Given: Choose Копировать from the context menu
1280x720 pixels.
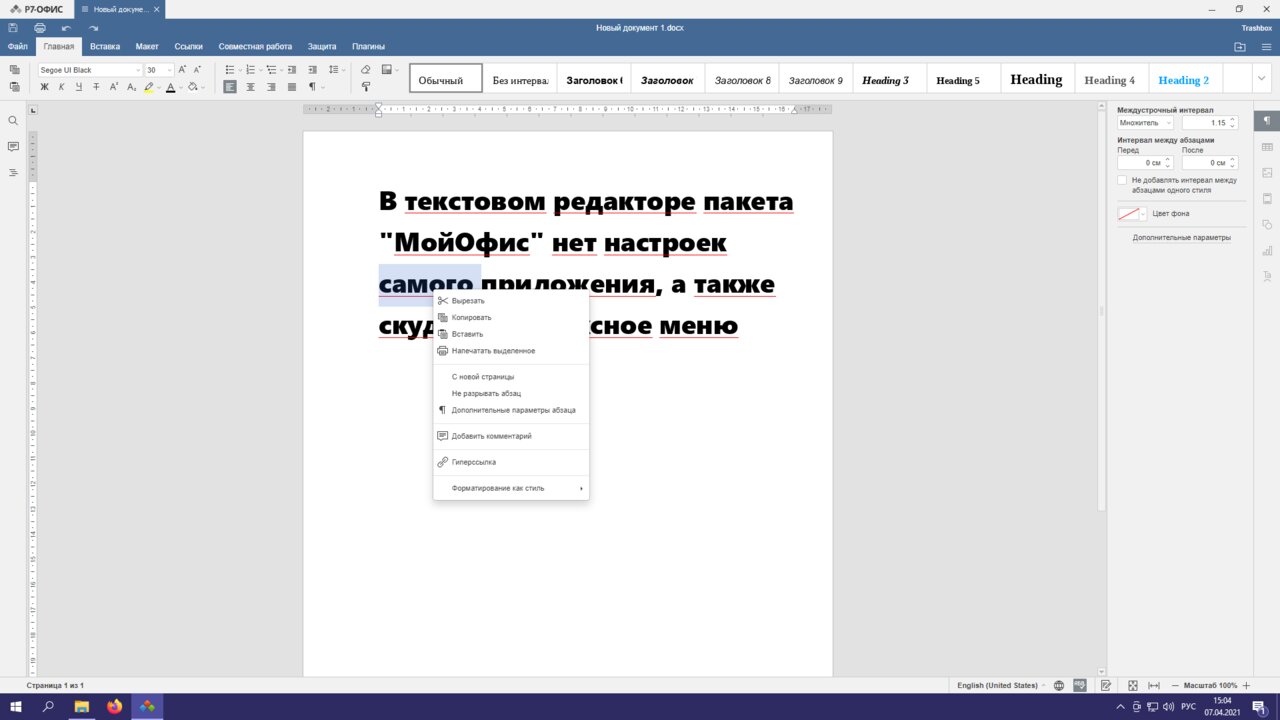Looking at the screenshot, I should tap(471, 318).
